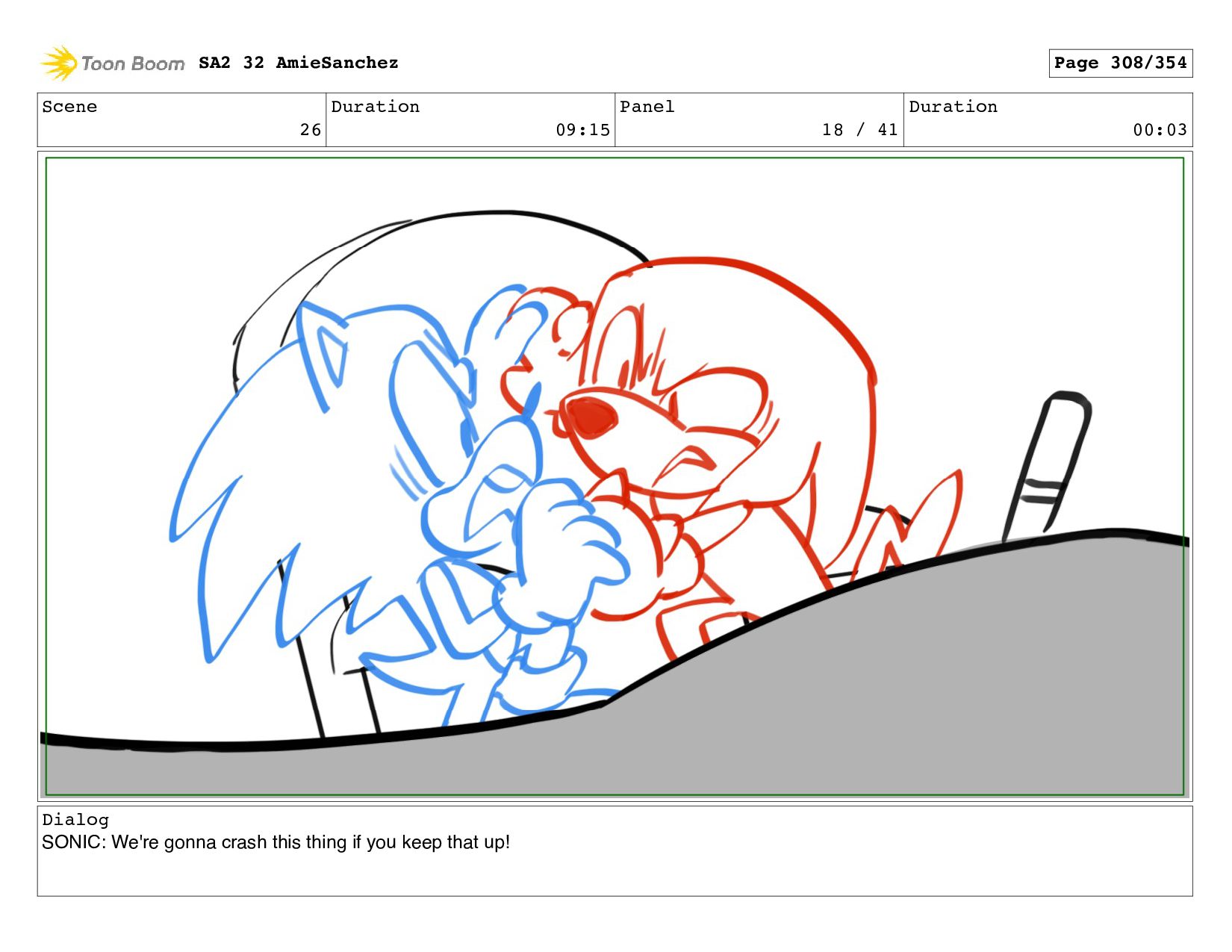1232x952 pixels.
Task: Select scene duration value 09:15
Action: point(582,130)
